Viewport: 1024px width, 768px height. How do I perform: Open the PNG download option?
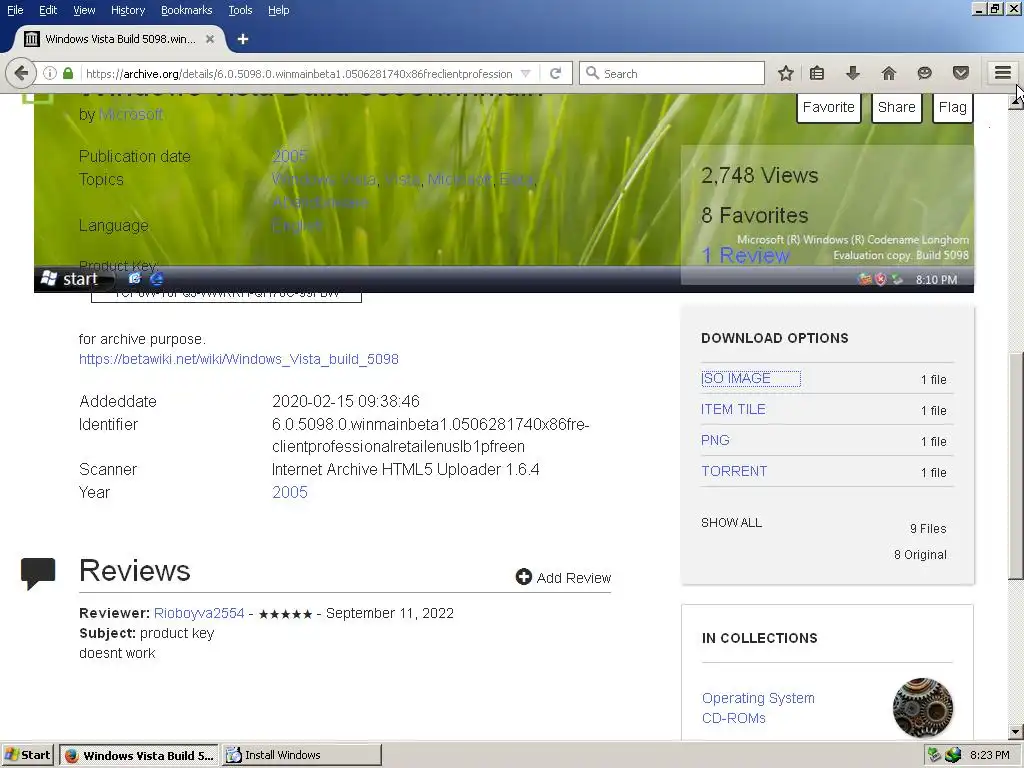coord(715,440)
